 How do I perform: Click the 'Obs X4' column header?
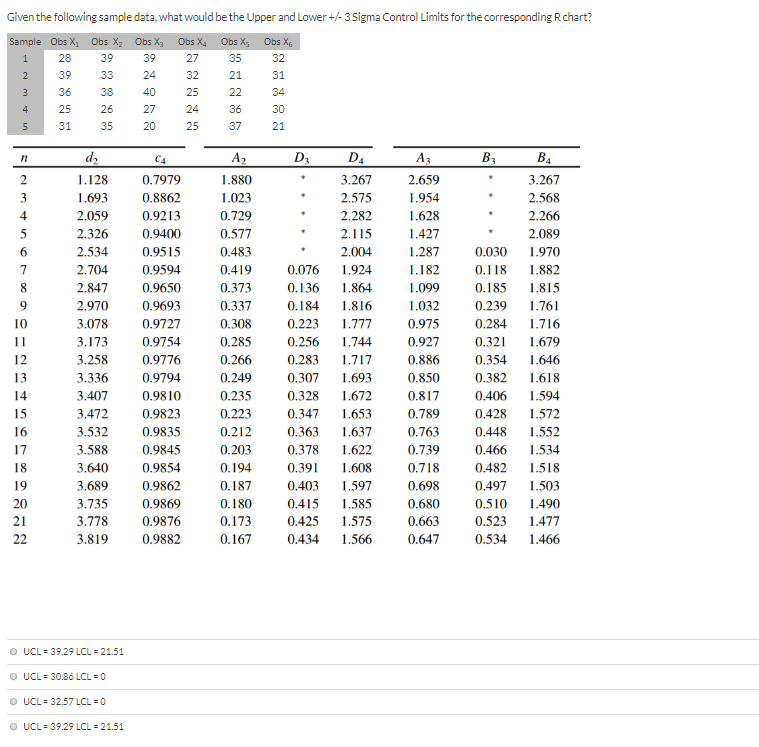[192, 42]
